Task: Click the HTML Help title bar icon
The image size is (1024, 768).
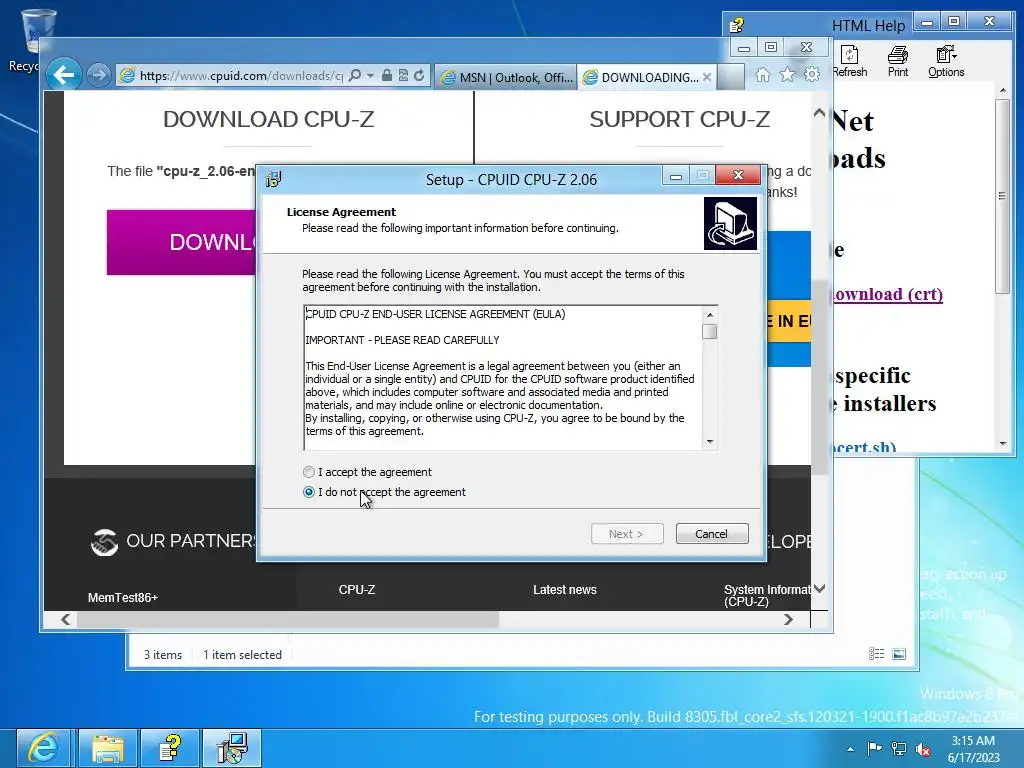Action: click(737, 25)
